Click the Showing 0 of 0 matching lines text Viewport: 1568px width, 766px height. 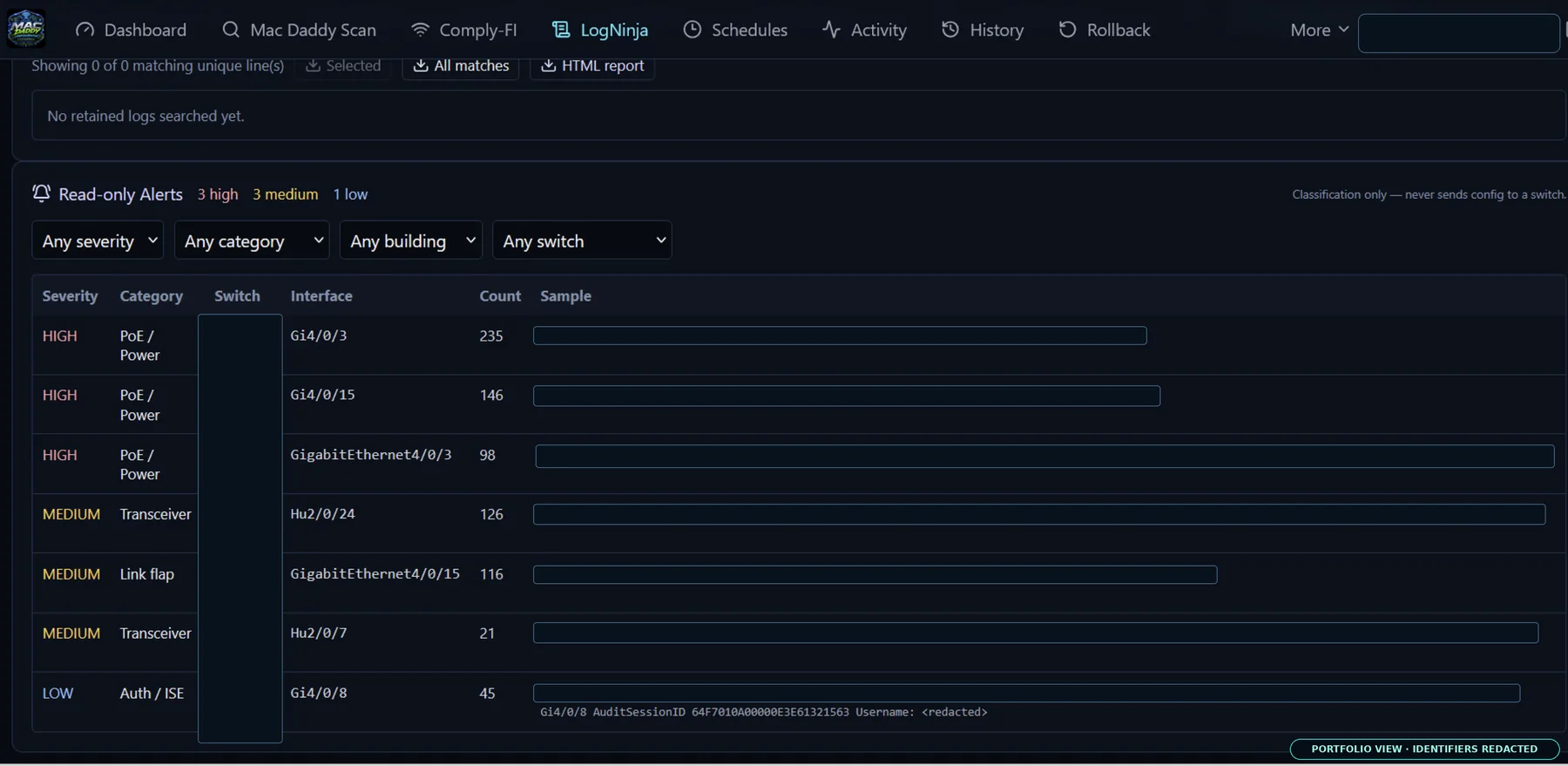click(158, 65)
